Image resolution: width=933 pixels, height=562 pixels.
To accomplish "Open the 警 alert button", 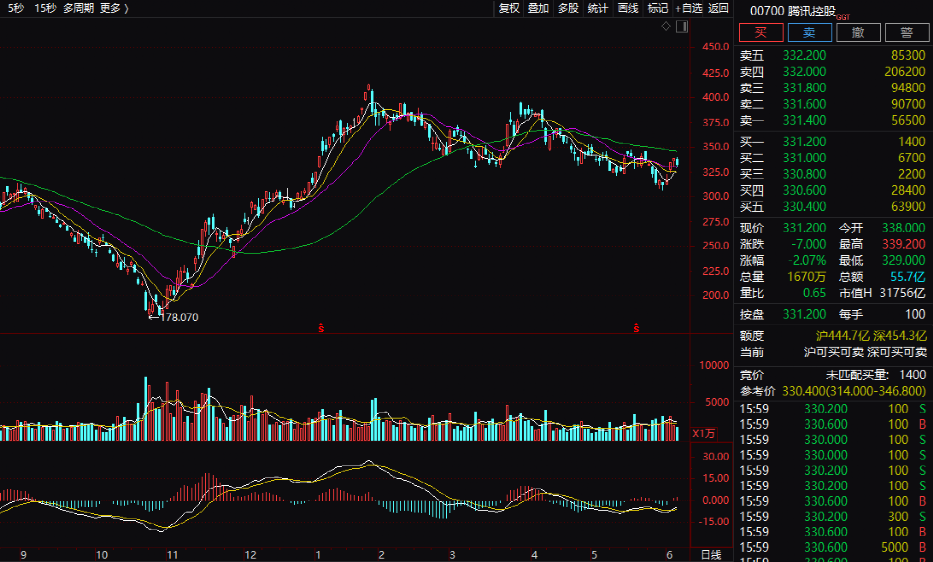I will click(x=905, y=32).
